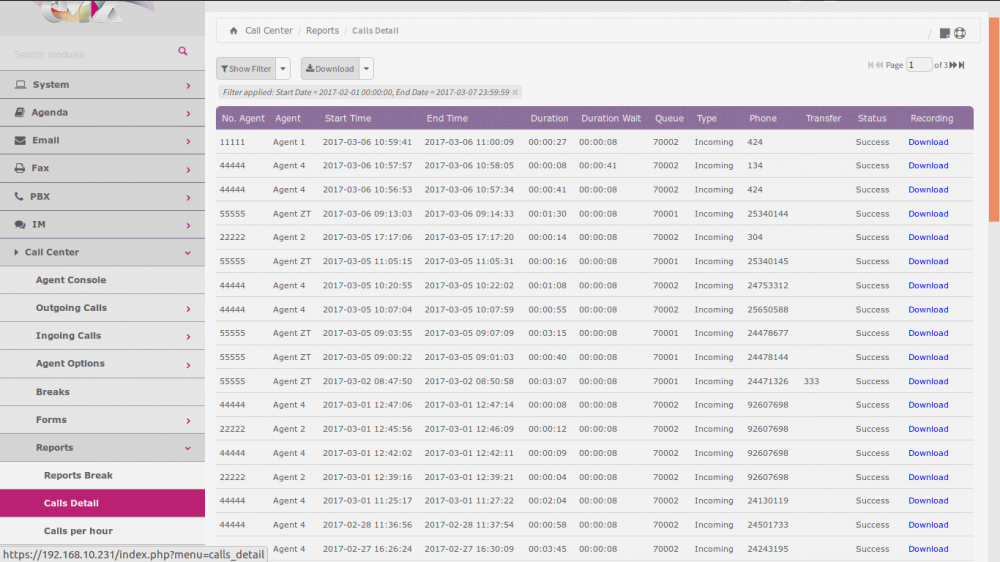1000x562 pixels.
Task: Click the Fax printer icon
Action: pyautogui.click(x=20, y=169)
